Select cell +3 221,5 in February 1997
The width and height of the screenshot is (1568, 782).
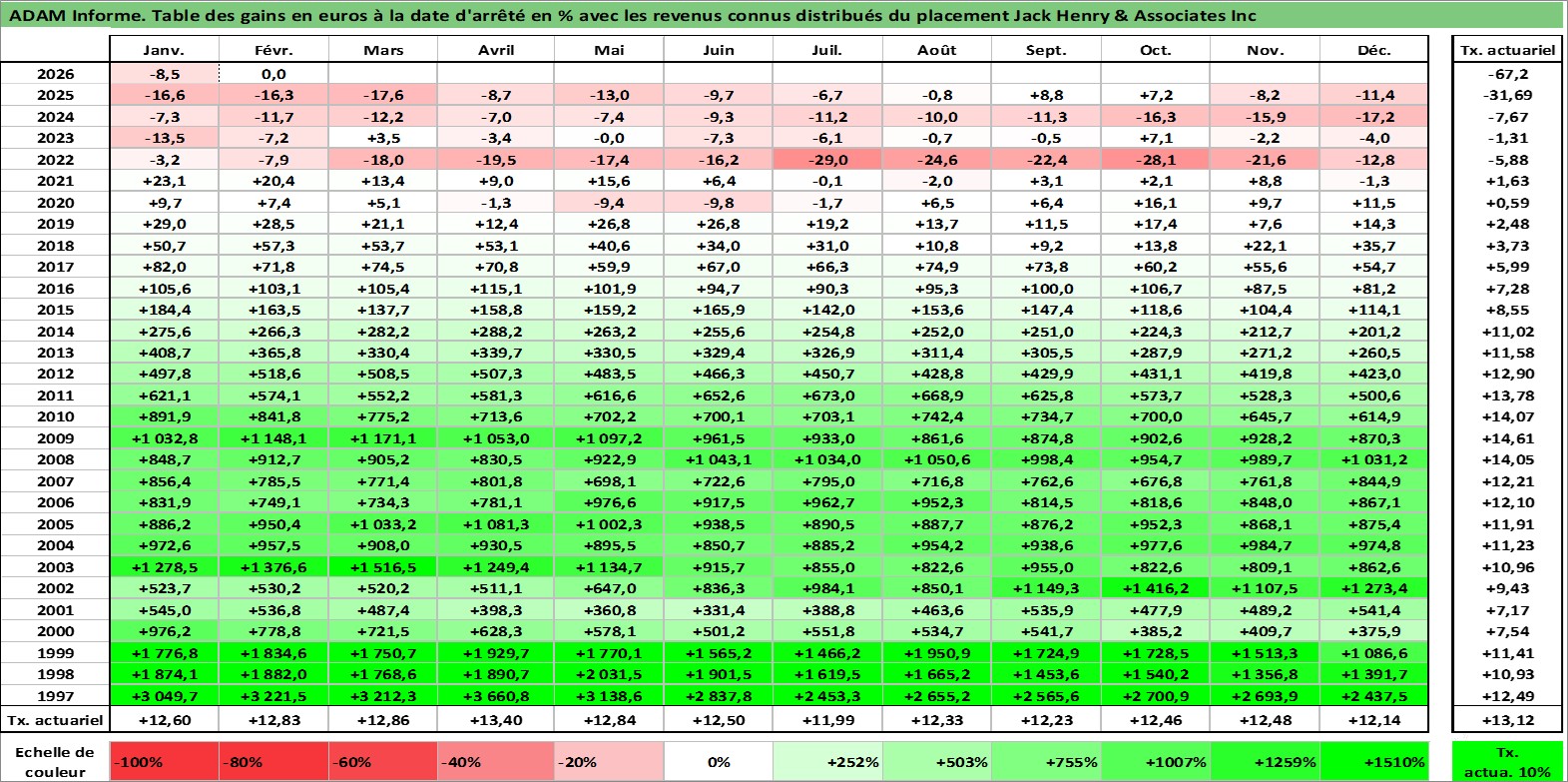pyautogui.click(x=273, y=696)
